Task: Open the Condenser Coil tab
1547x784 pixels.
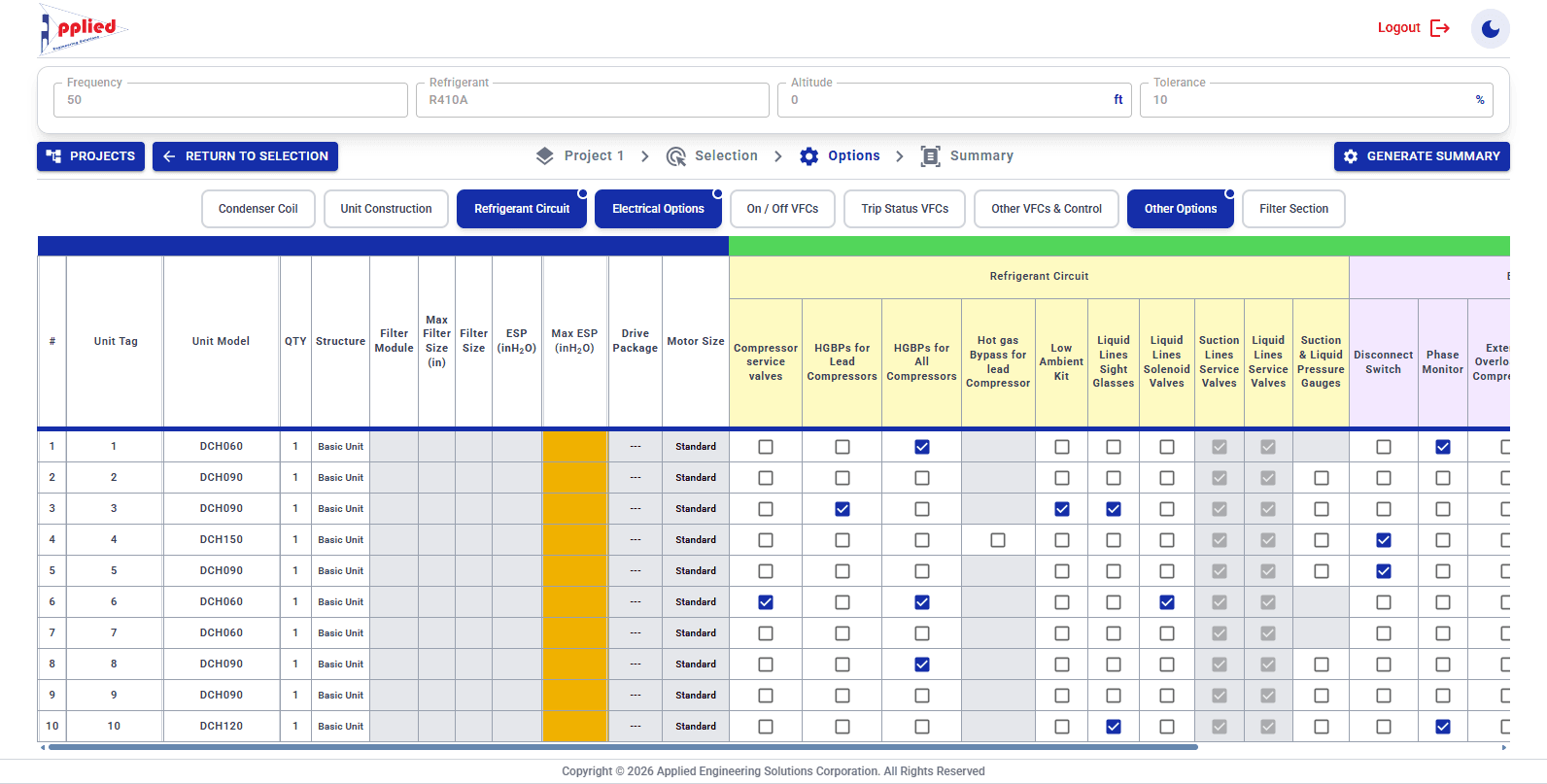Action: 258,209
